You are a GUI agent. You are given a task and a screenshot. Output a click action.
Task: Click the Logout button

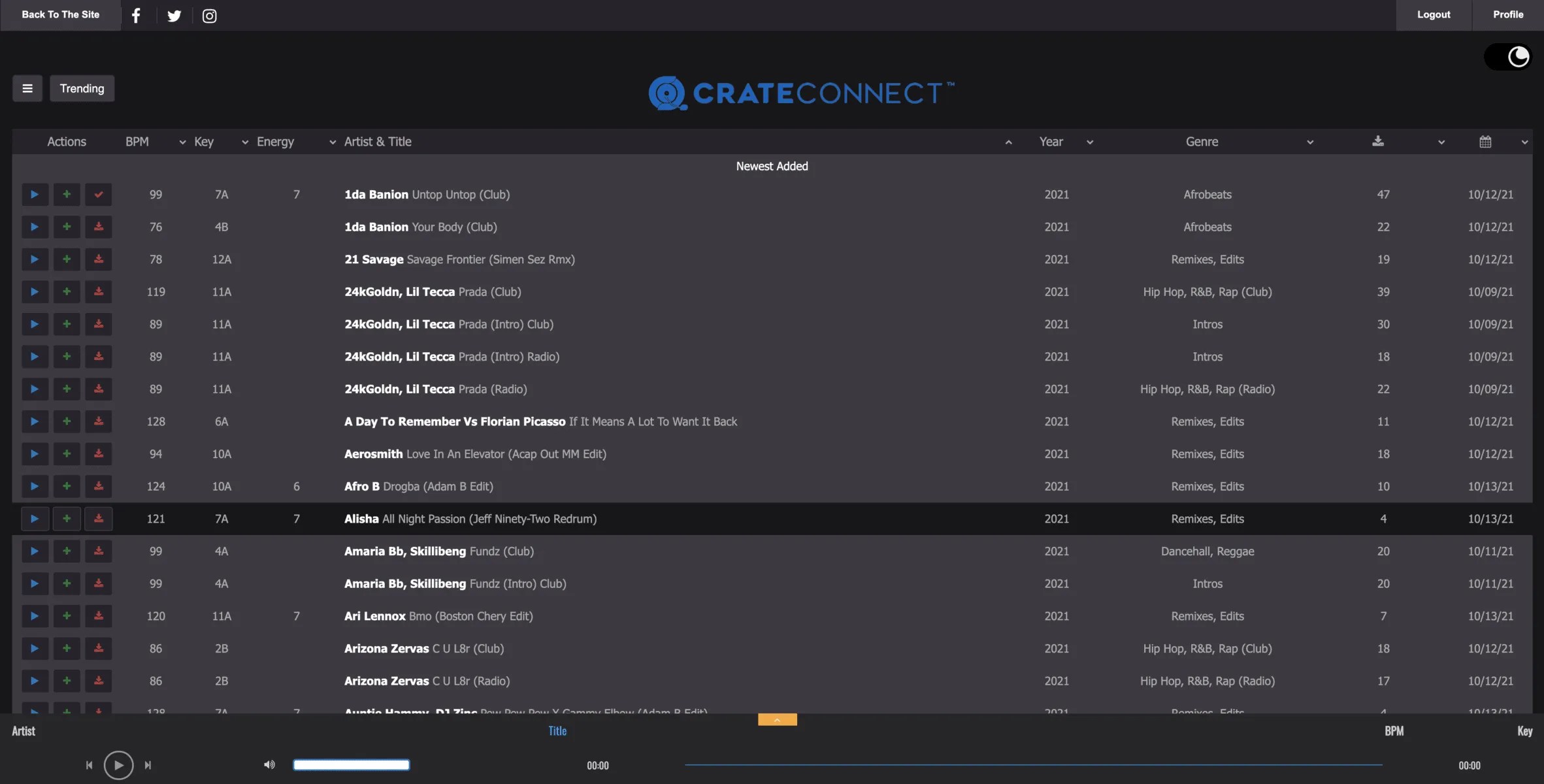pyautogui.click(x=1432, y=14)
